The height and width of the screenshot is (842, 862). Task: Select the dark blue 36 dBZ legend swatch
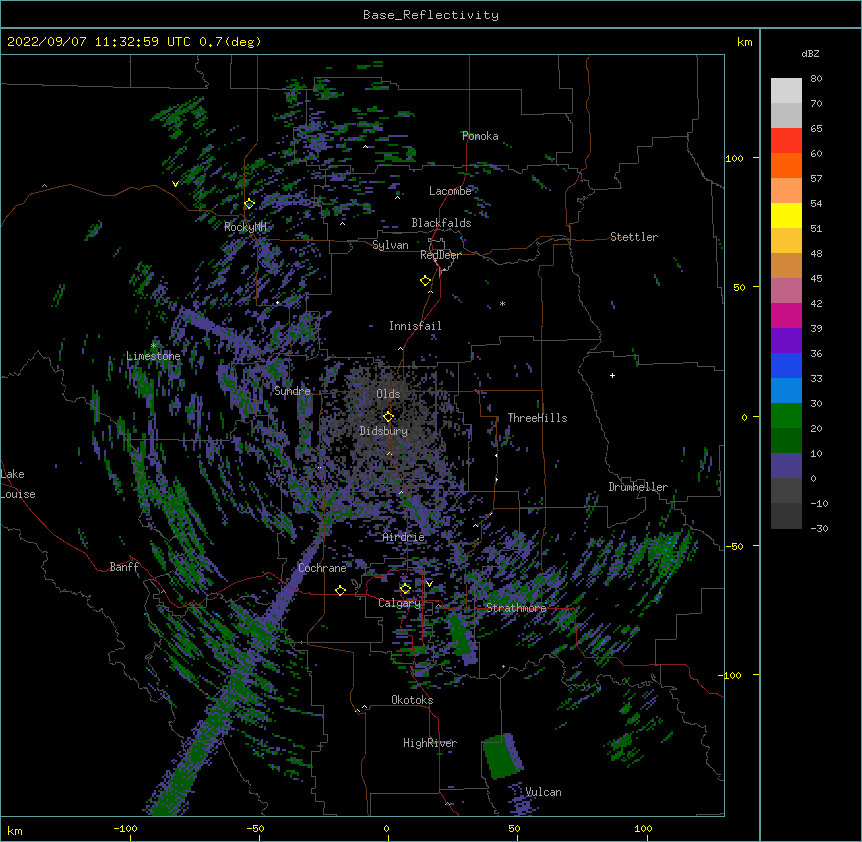(786, 365)
